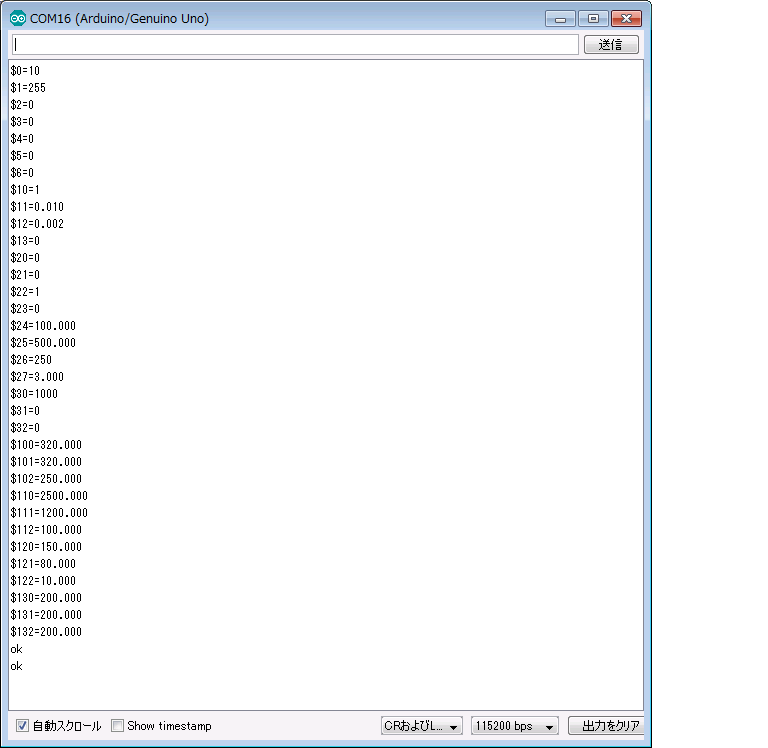
Task: Click the last ok response line
Action: [x=16, y=666]
